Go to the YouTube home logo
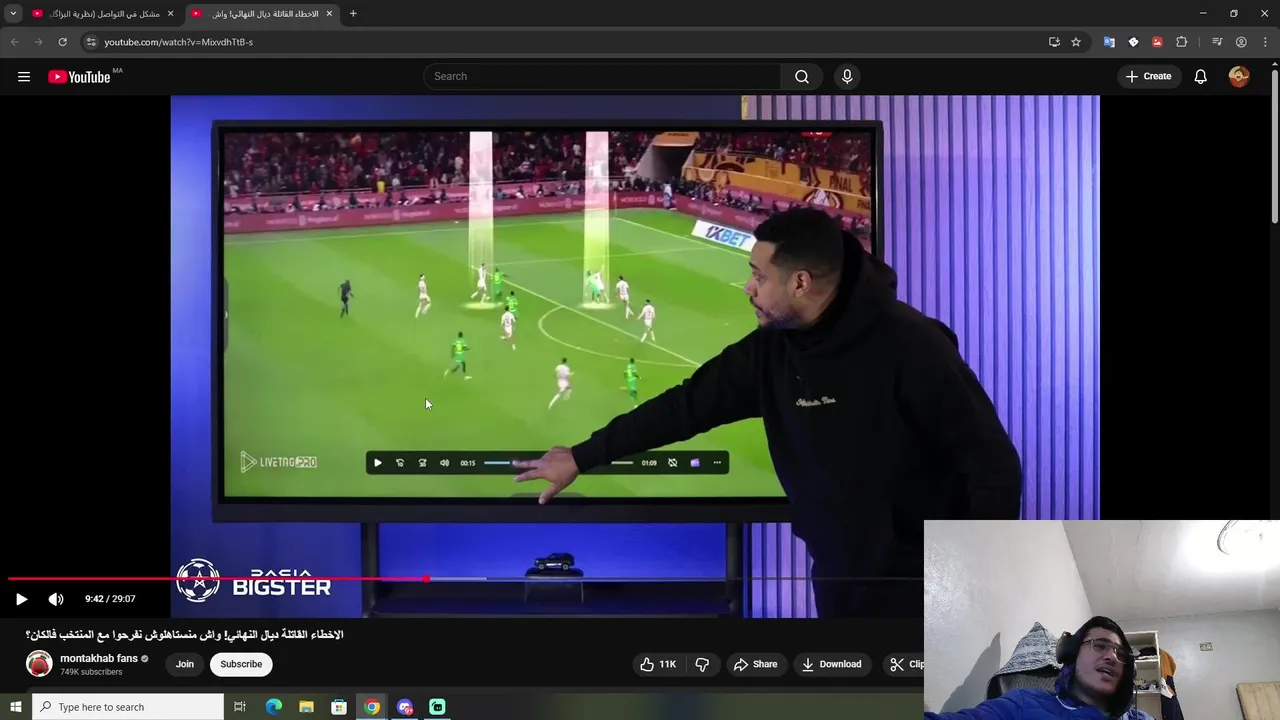Viewport: 1280px width, 720px height. (x=79, y=77)
